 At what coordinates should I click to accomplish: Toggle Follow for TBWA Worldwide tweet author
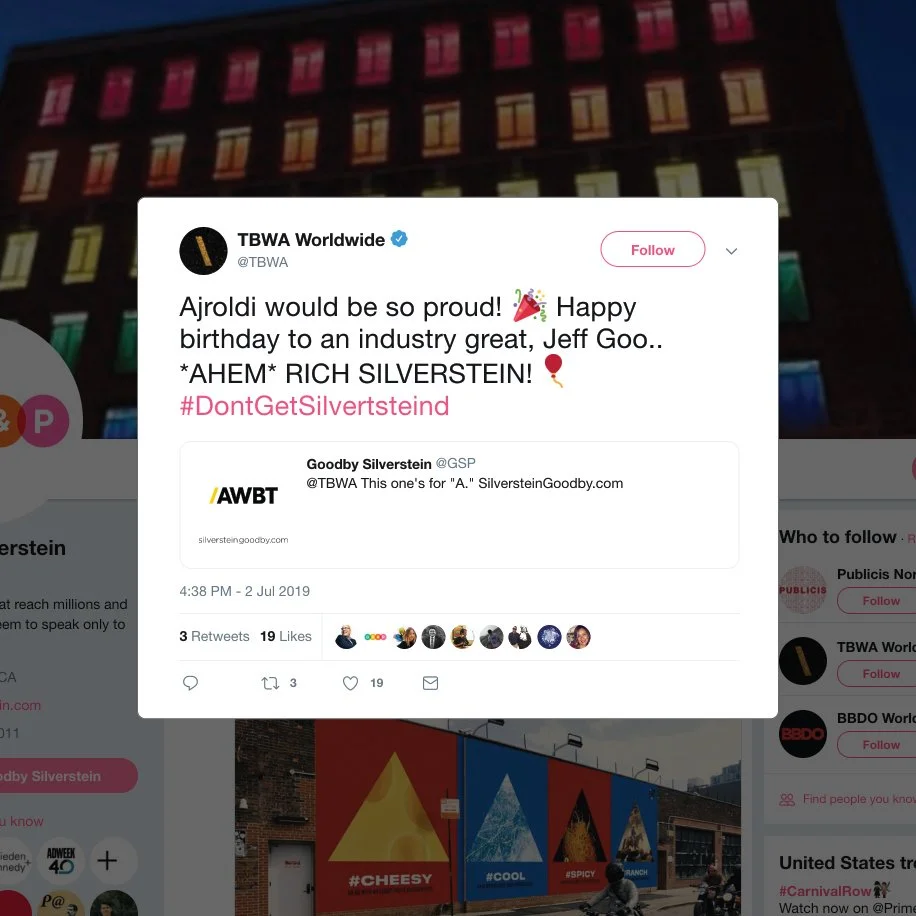coord(653,249)
